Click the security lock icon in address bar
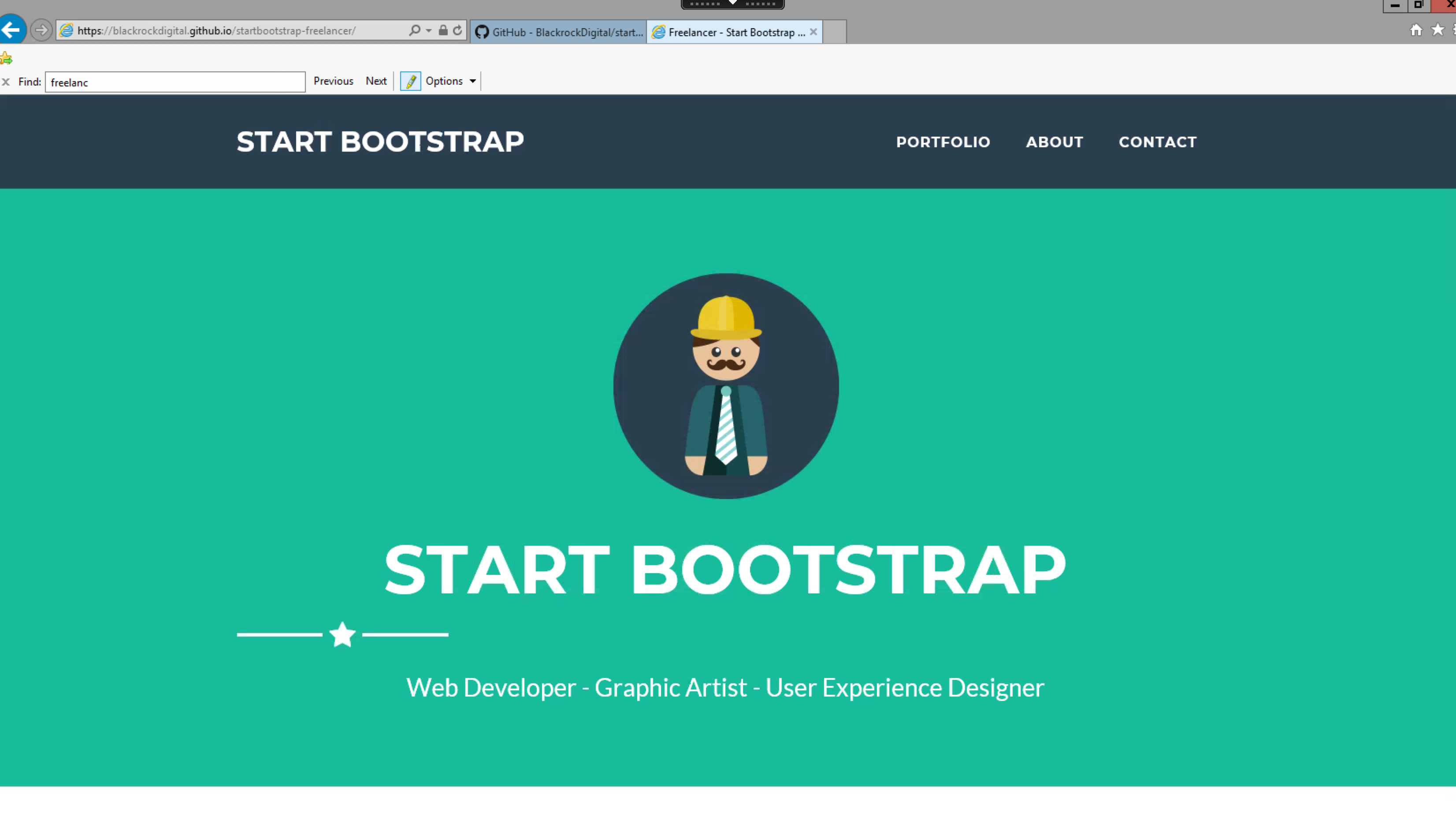The width and height of the screenshot is (1456, 820). pyautogui.click(x=443, y=30)
